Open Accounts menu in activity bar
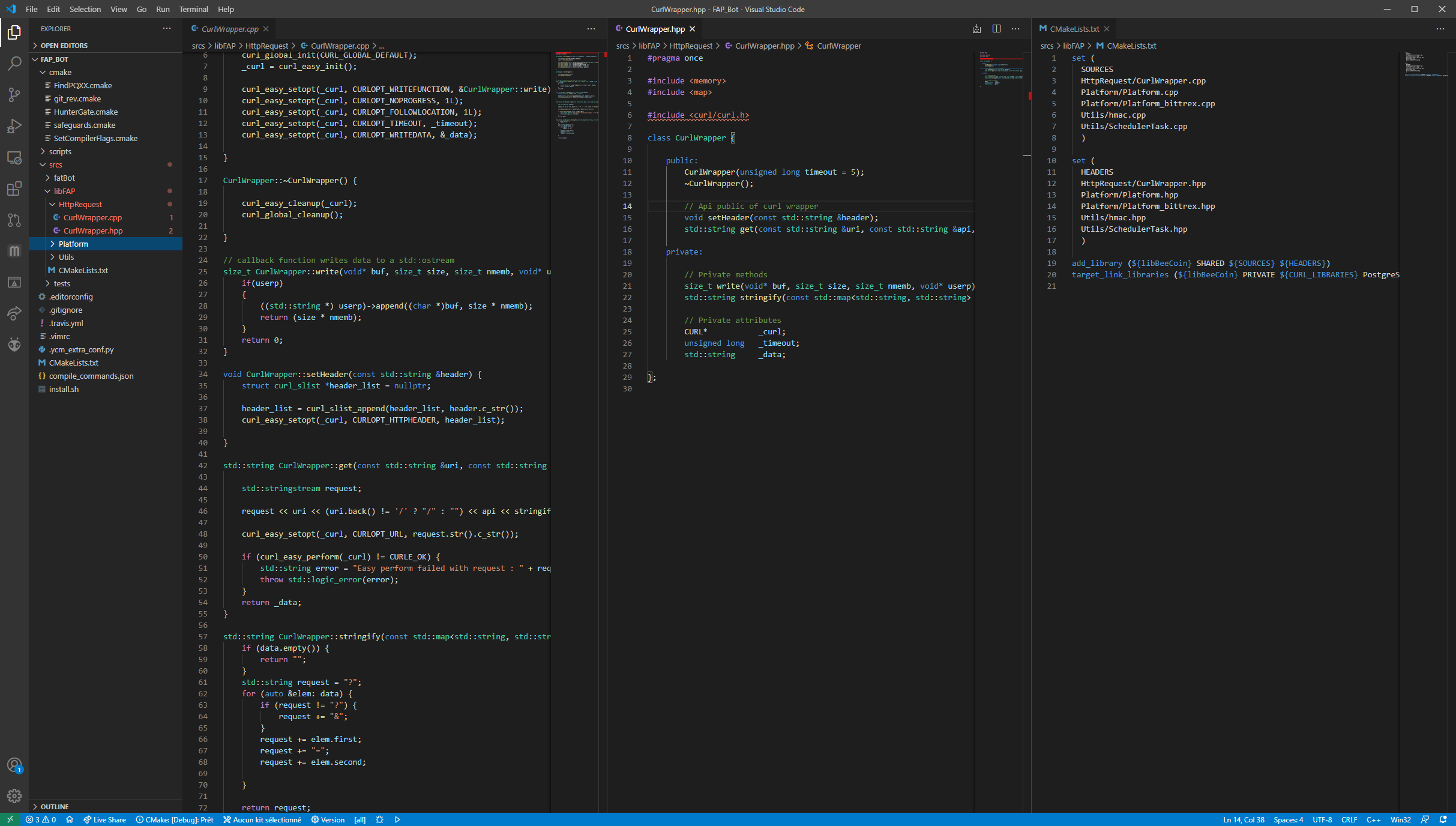This screenshot has width=1456, height=826. (x=14, y=765)
